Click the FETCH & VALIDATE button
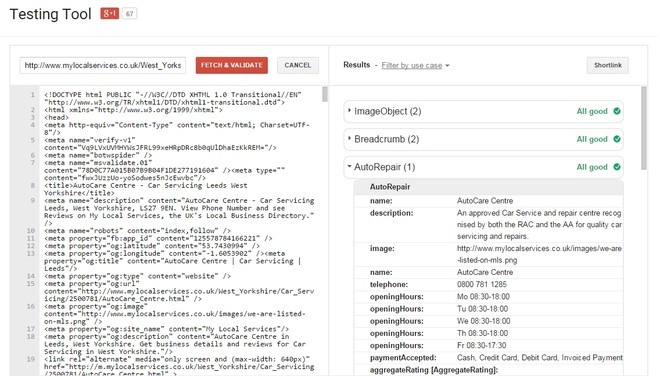Image resolution: width=660 pixels, height=376 pixels. 232,65
